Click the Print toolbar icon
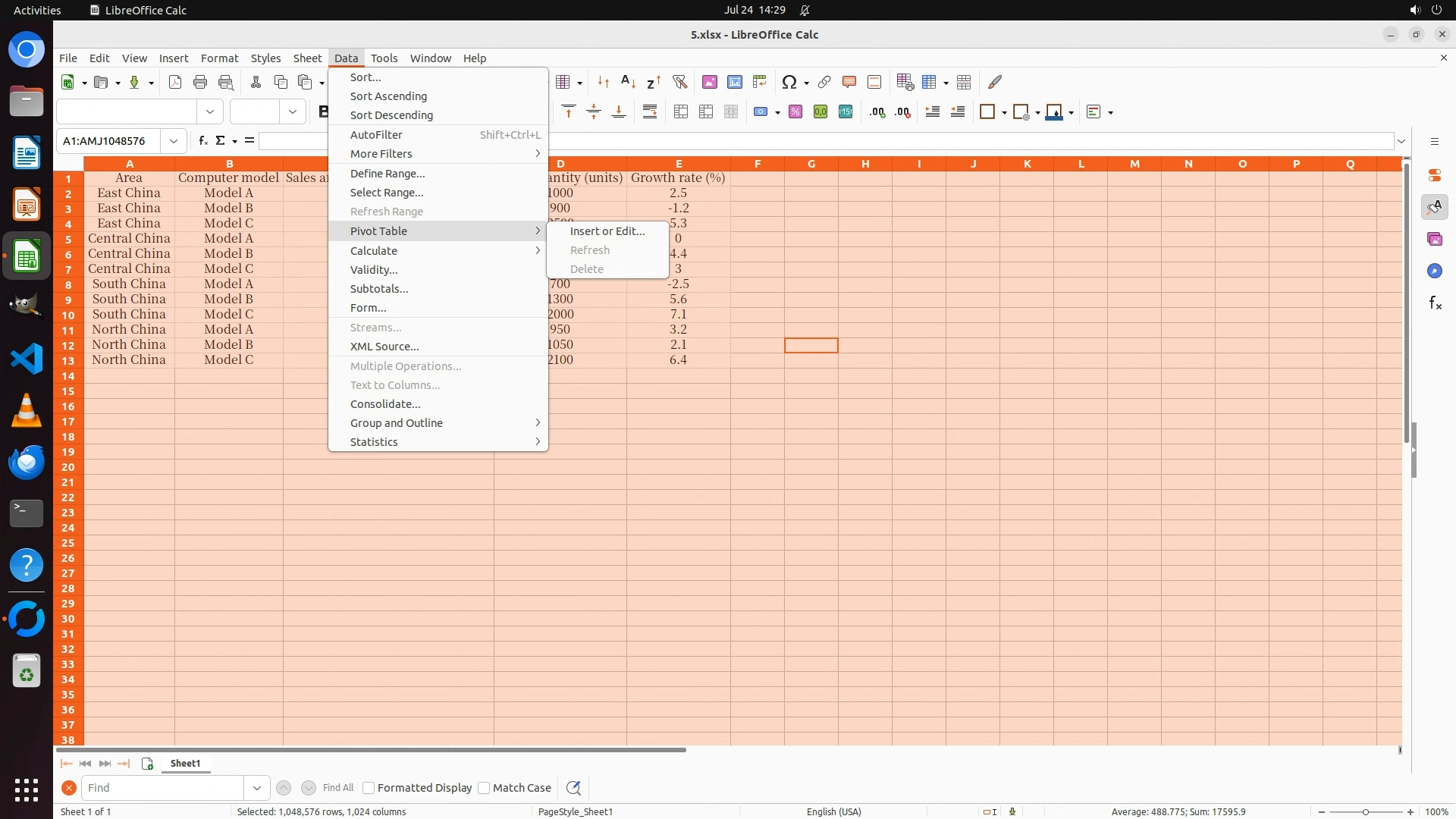 click(200, 82)
